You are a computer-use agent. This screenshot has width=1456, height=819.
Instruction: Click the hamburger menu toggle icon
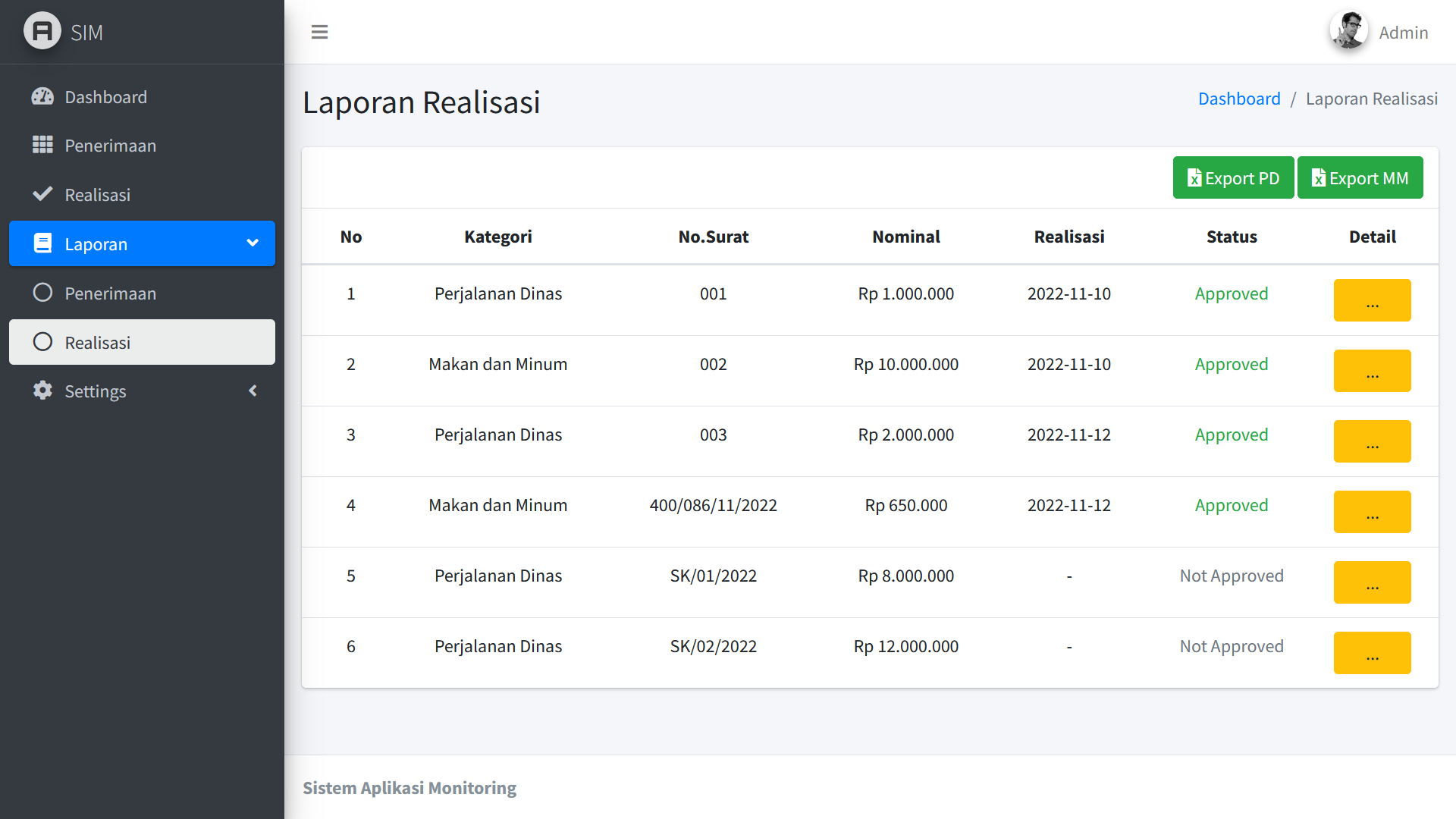(319, 32)
